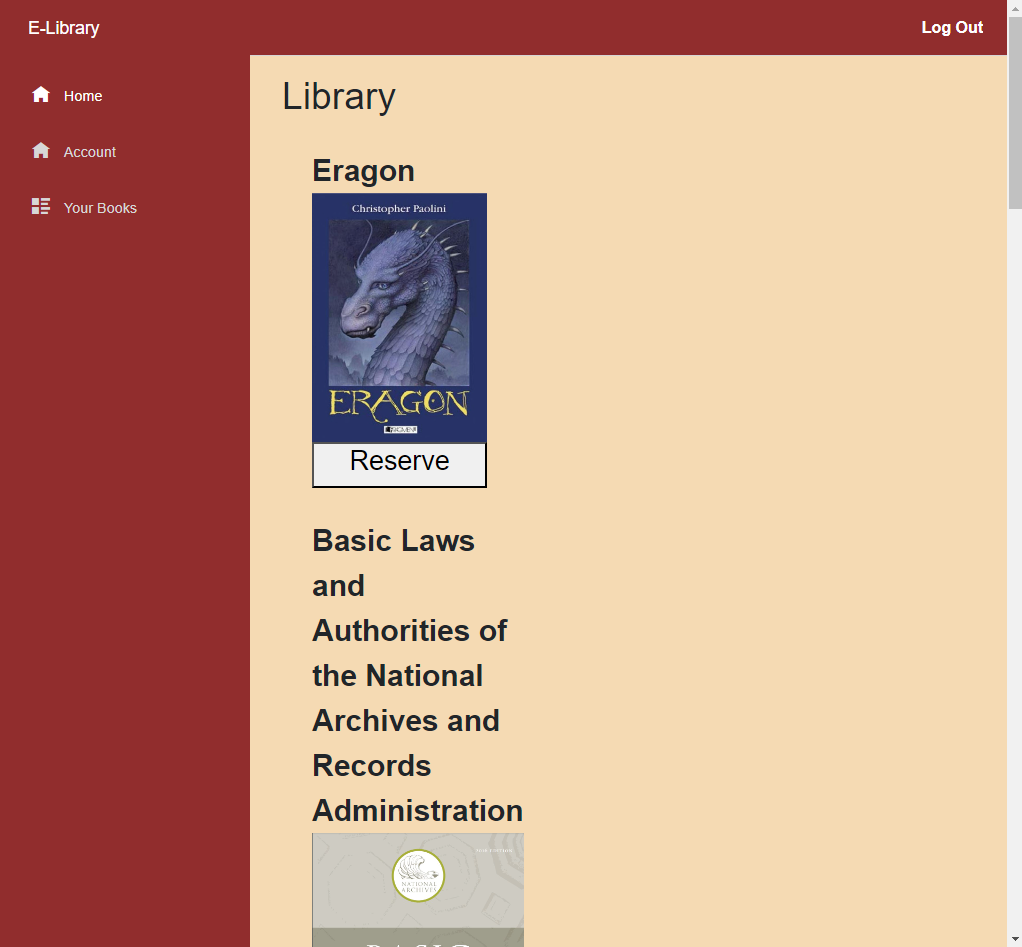Image resolution: width=1022 pixels, height=947 pixels.
Task: Click the Account house icon
Action: (41, 151)
